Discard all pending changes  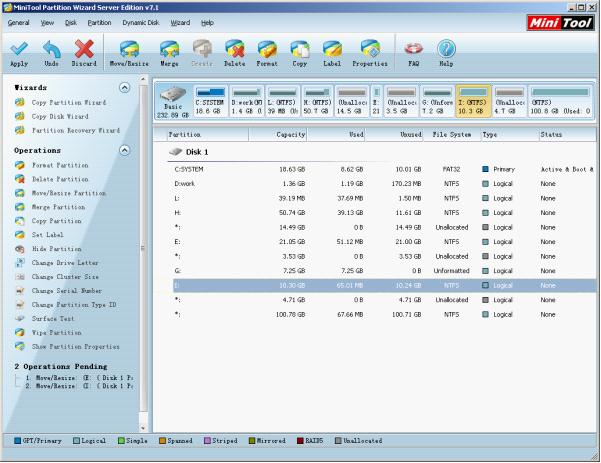point(84,54)
